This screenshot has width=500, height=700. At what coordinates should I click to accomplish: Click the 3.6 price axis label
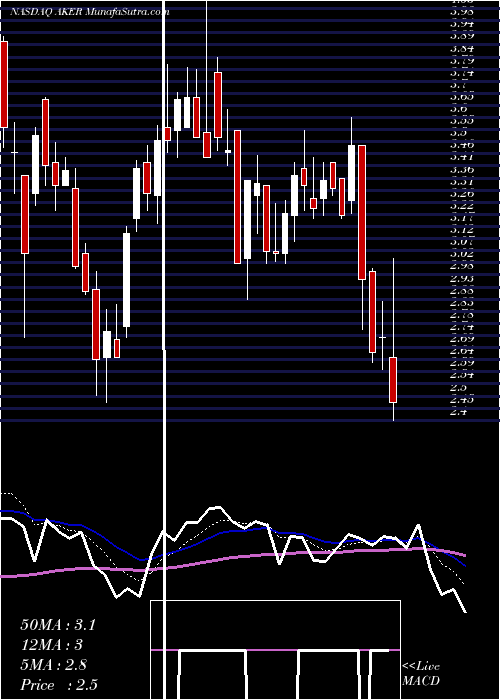point(459,108)
